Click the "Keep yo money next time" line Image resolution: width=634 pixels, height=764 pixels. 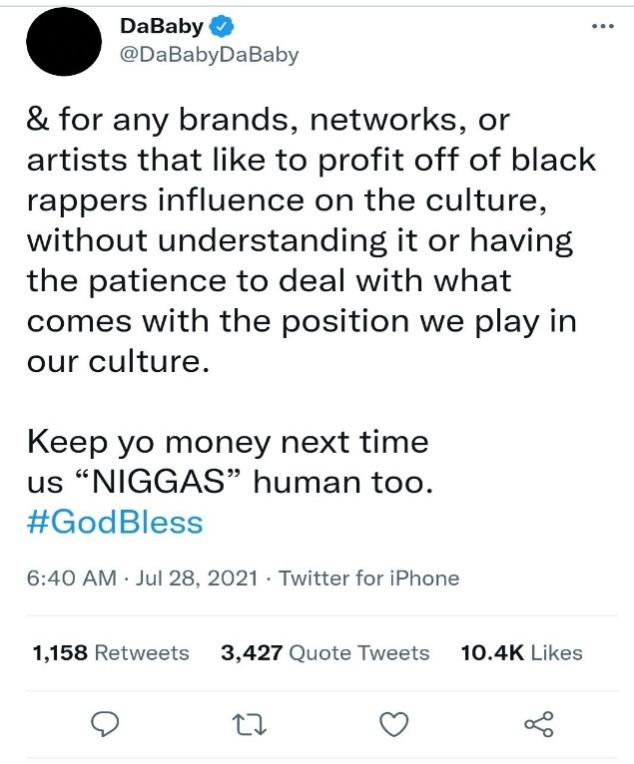[226, 441]
